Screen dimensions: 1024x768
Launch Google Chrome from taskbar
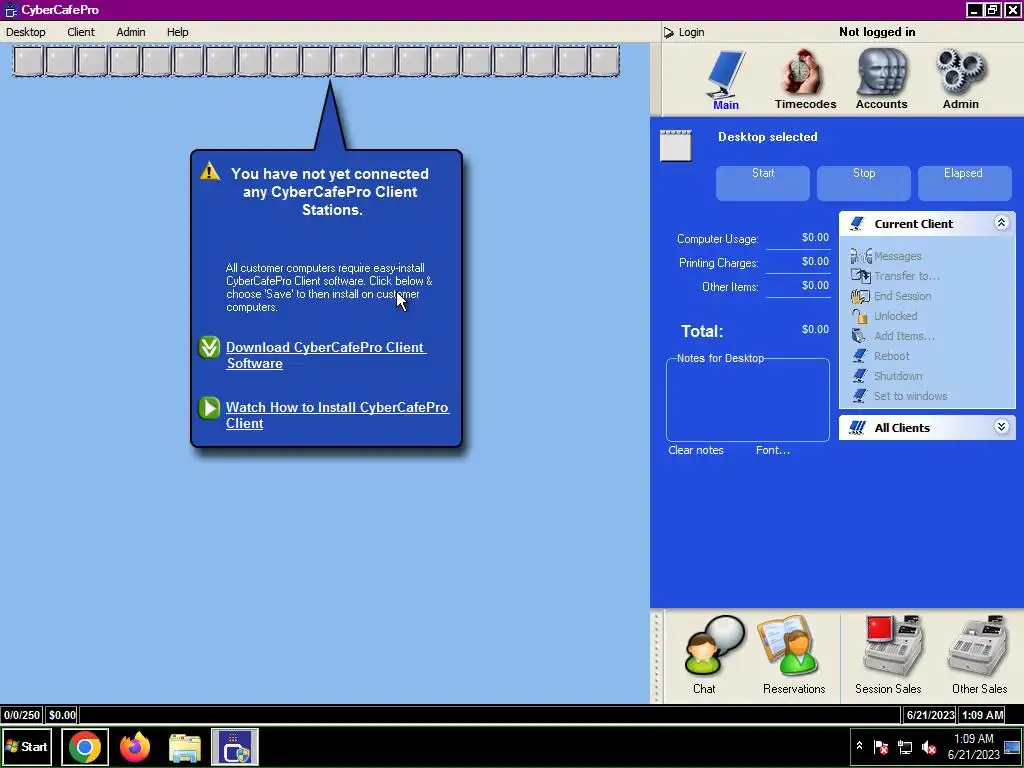[x=85, y=746]
